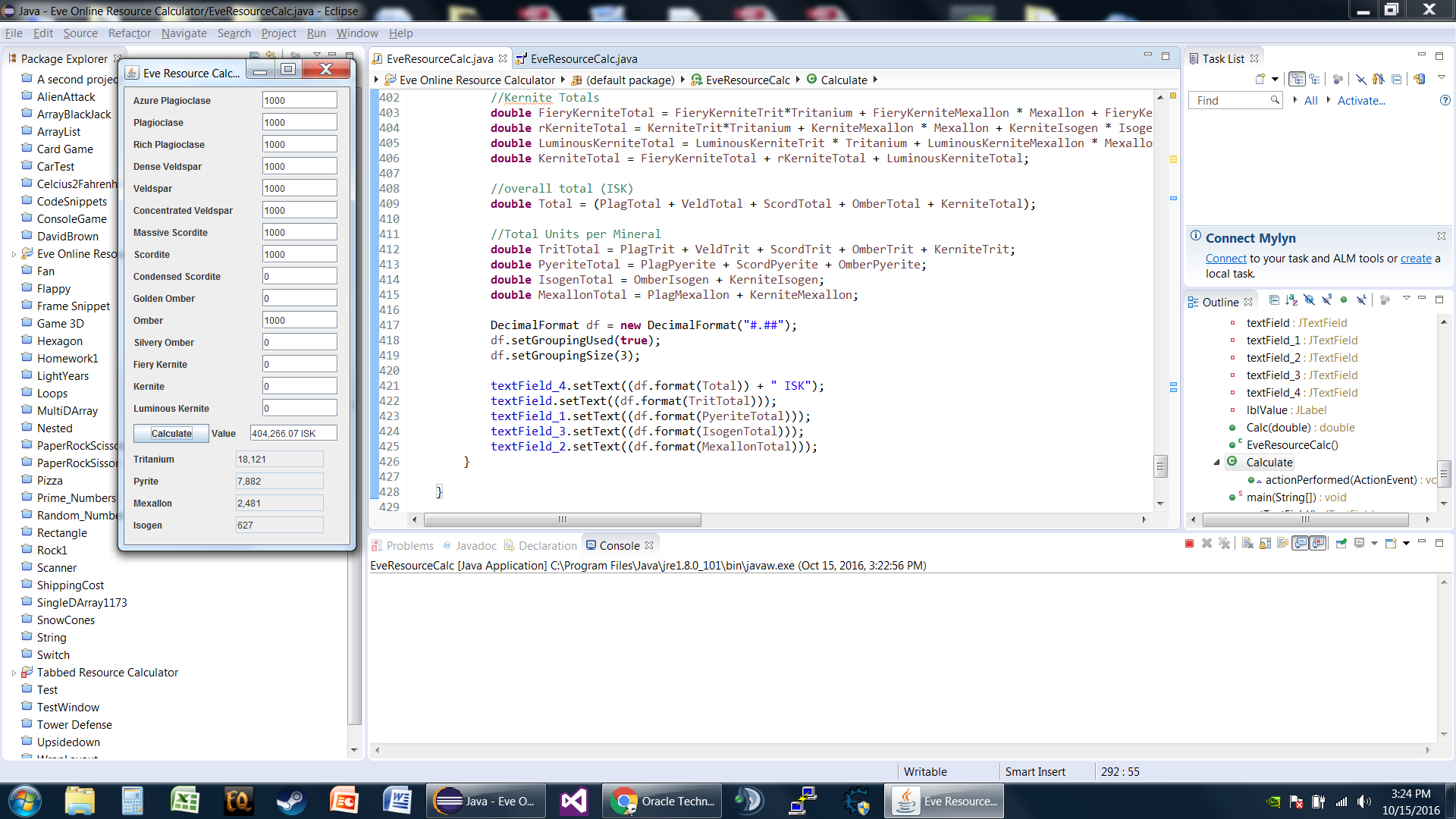Click the Connect link in Mylyn panel
The image size is (1456, 819).
pyautogui.click(x=1225, y=259)
